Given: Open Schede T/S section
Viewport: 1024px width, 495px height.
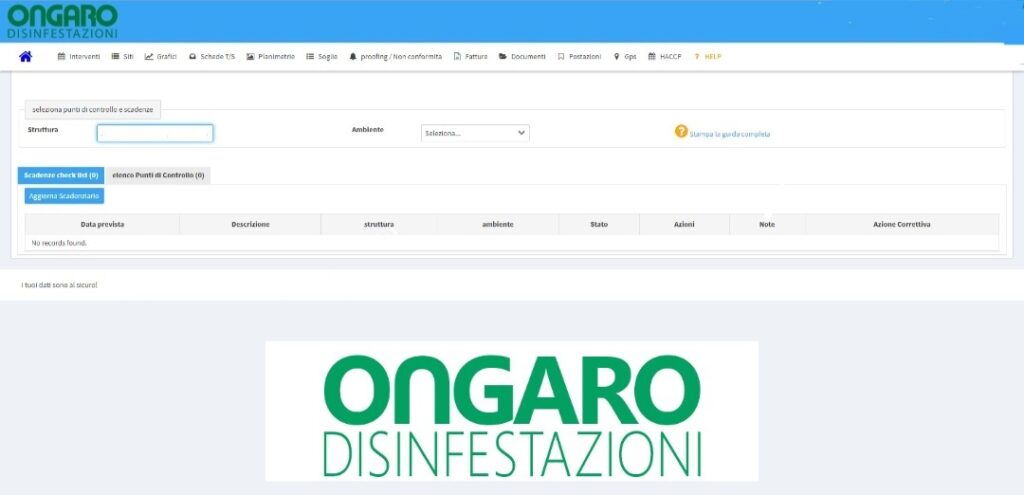Looking at the screenshot, I should click(212, 57).
